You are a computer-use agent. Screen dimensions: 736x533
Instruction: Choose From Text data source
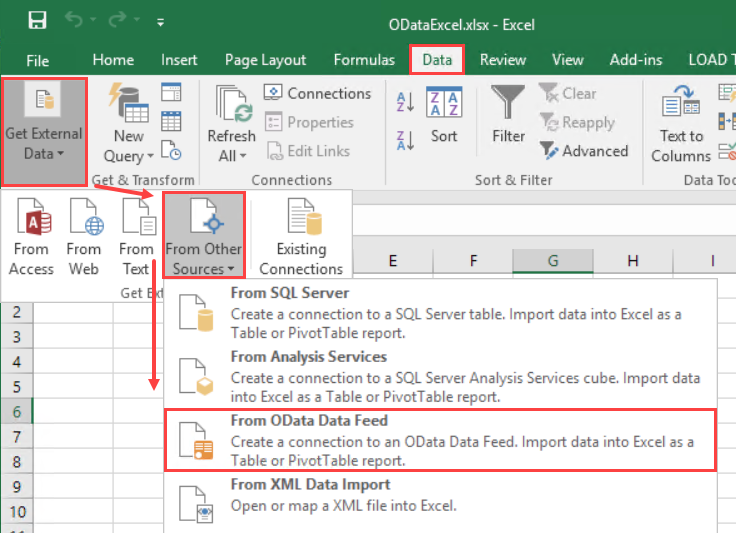tap(137, 236)
